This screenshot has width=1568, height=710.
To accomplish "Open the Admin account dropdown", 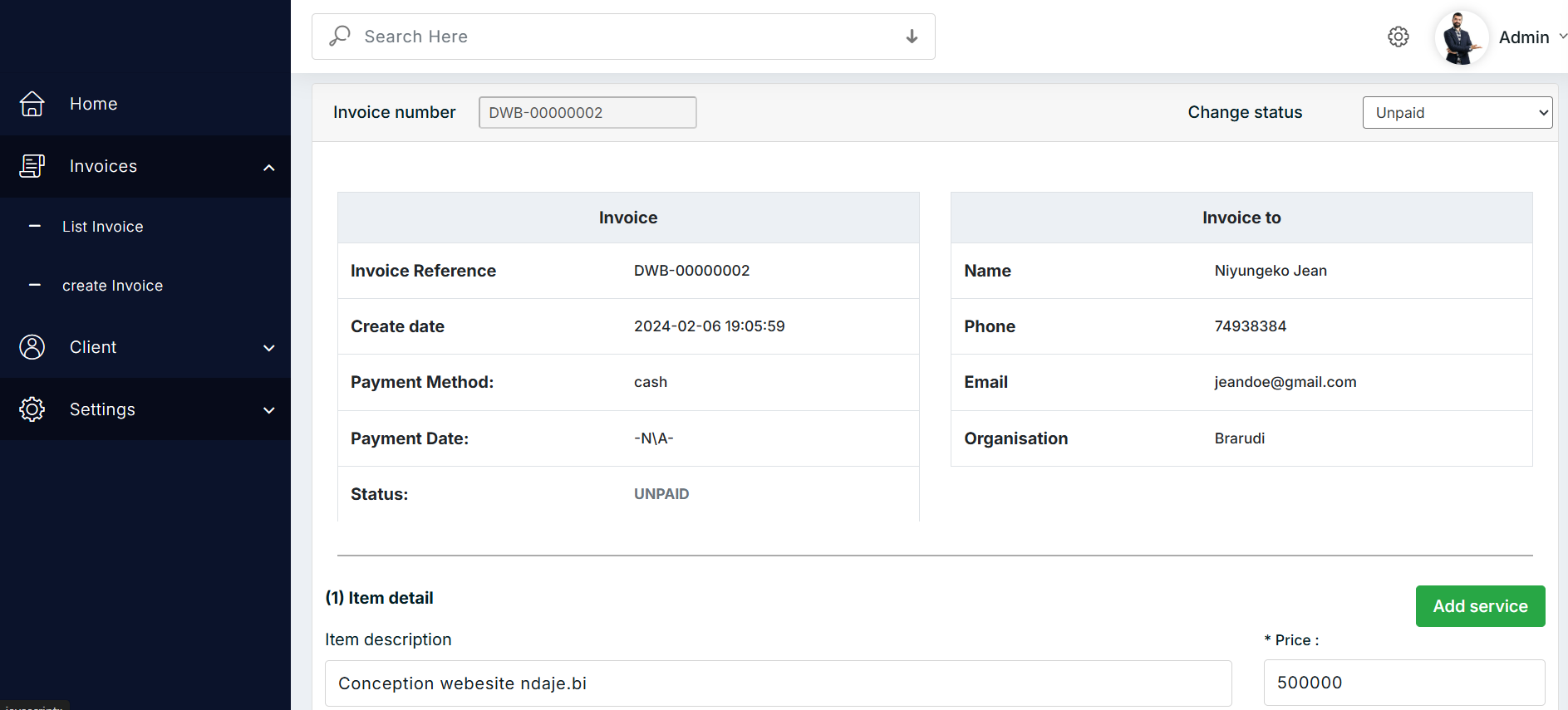I will click(1532, 37).
